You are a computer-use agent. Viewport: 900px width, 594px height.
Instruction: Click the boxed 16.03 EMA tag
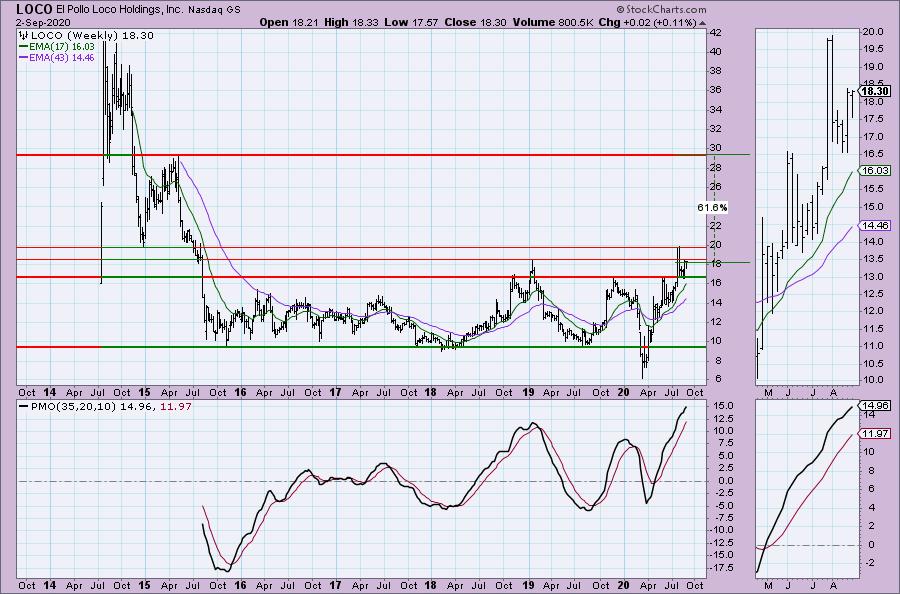[875, 170]
